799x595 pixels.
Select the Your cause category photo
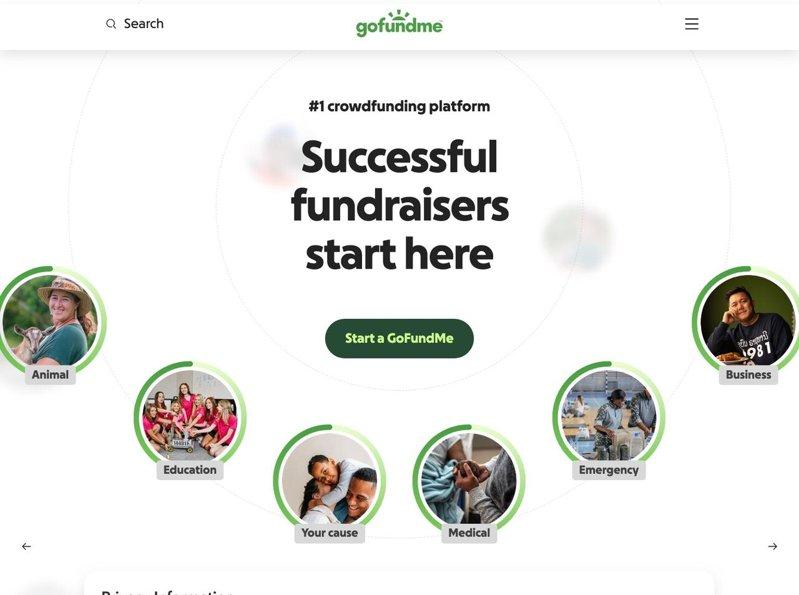pyautogui.click(x=329, y=479)
